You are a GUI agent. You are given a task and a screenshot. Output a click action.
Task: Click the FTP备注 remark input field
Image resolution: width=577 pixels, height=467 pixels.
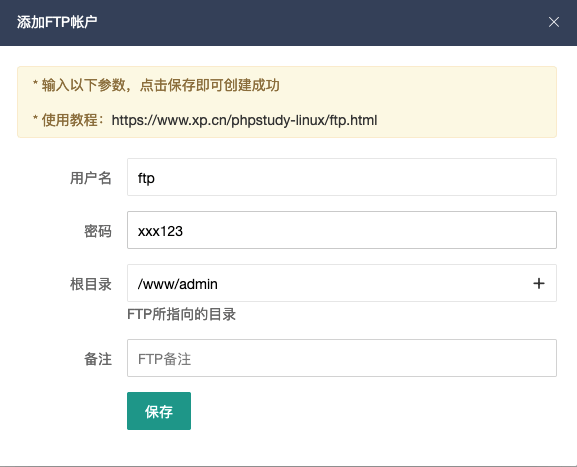coord(342,358)
